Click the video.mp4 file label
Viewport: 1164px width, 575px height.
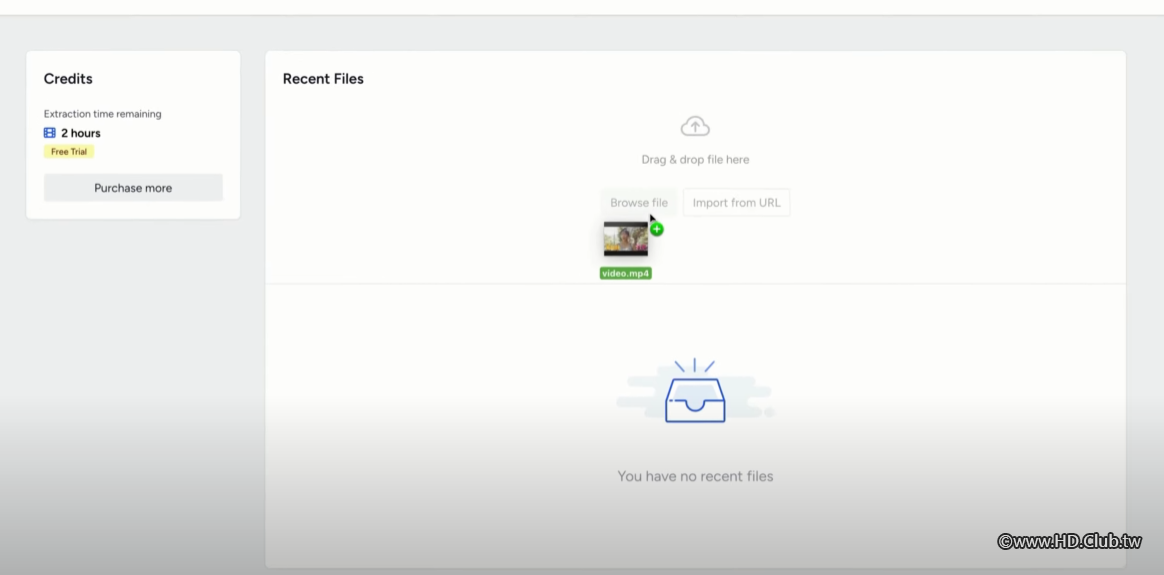point(626,273)
